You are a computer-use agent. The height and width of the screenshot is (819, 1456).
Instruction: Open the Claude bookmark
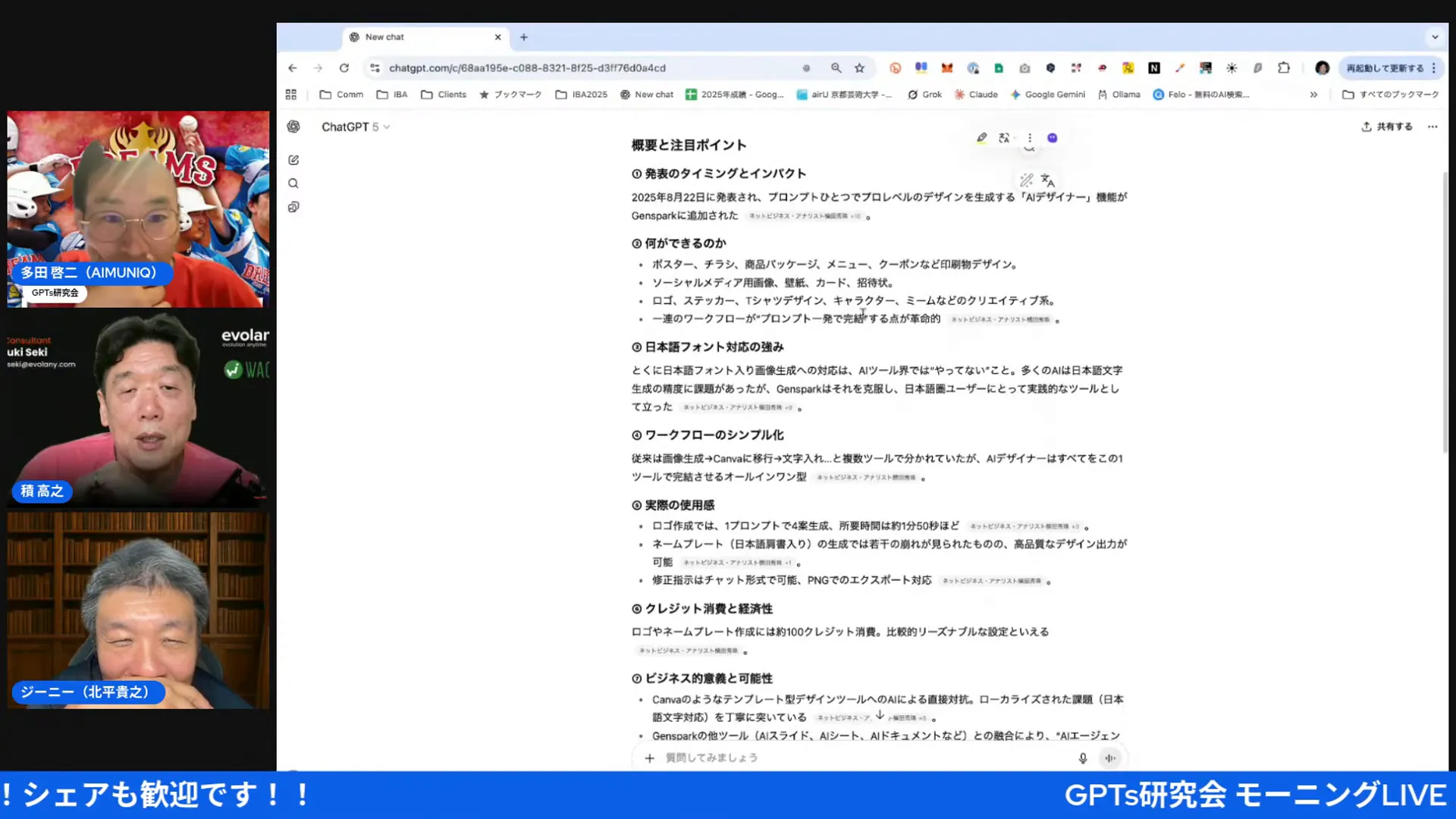tap(976, 95)
